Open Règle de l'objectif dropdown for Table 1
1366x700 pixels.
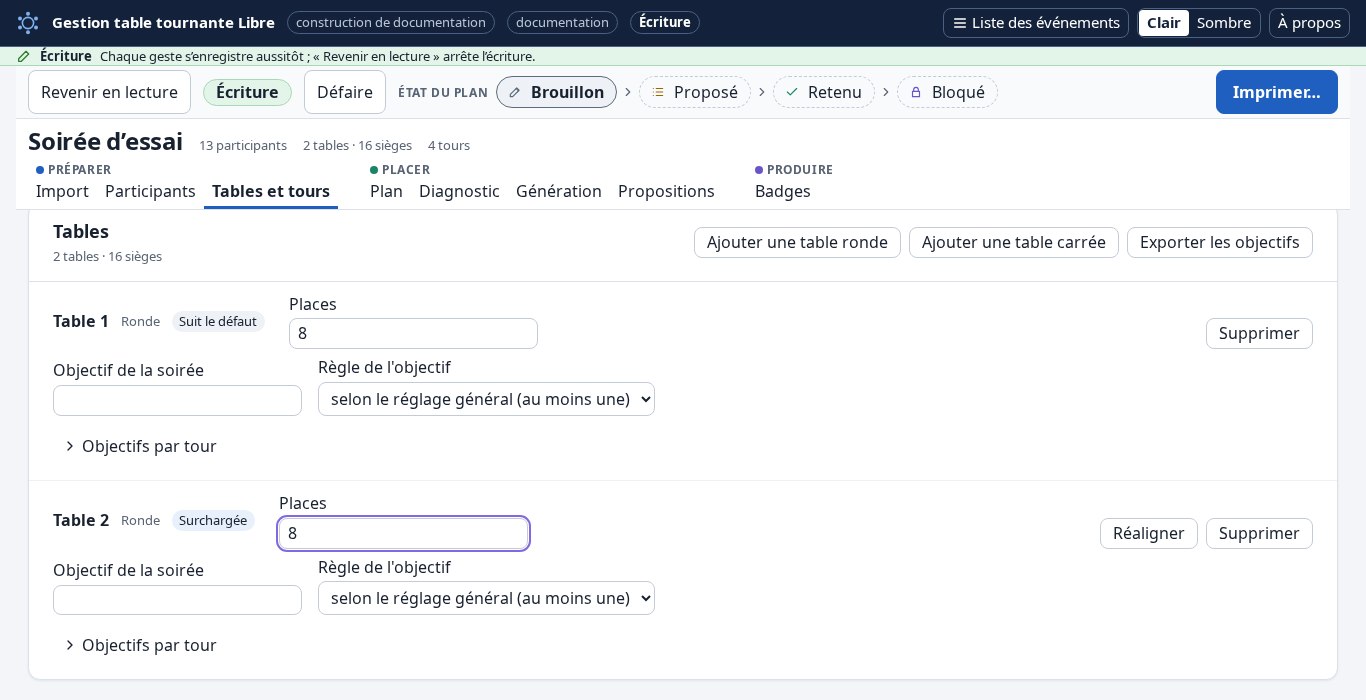coord(486,399)
